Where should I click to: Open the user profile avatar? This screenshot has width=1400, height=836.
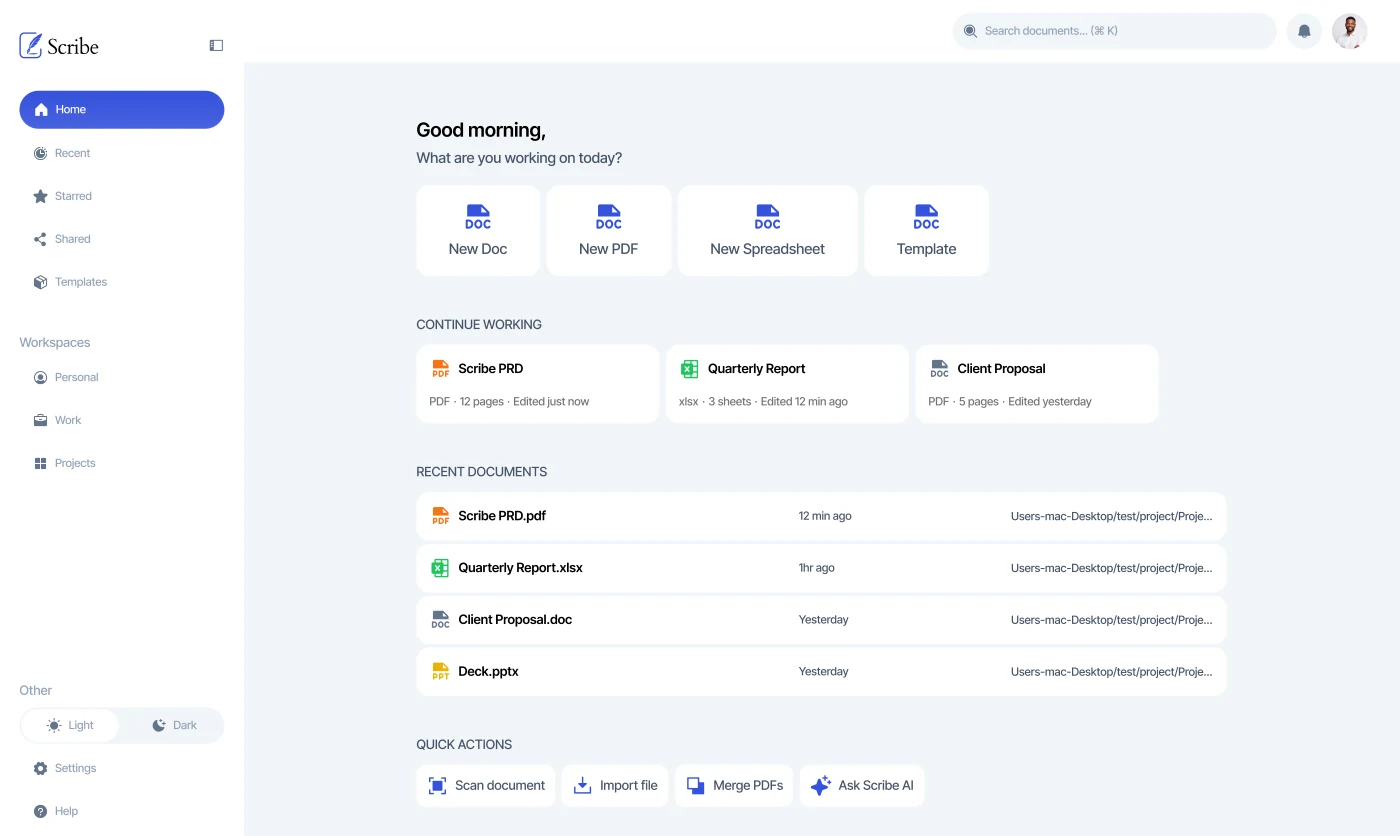[1349, 31]
